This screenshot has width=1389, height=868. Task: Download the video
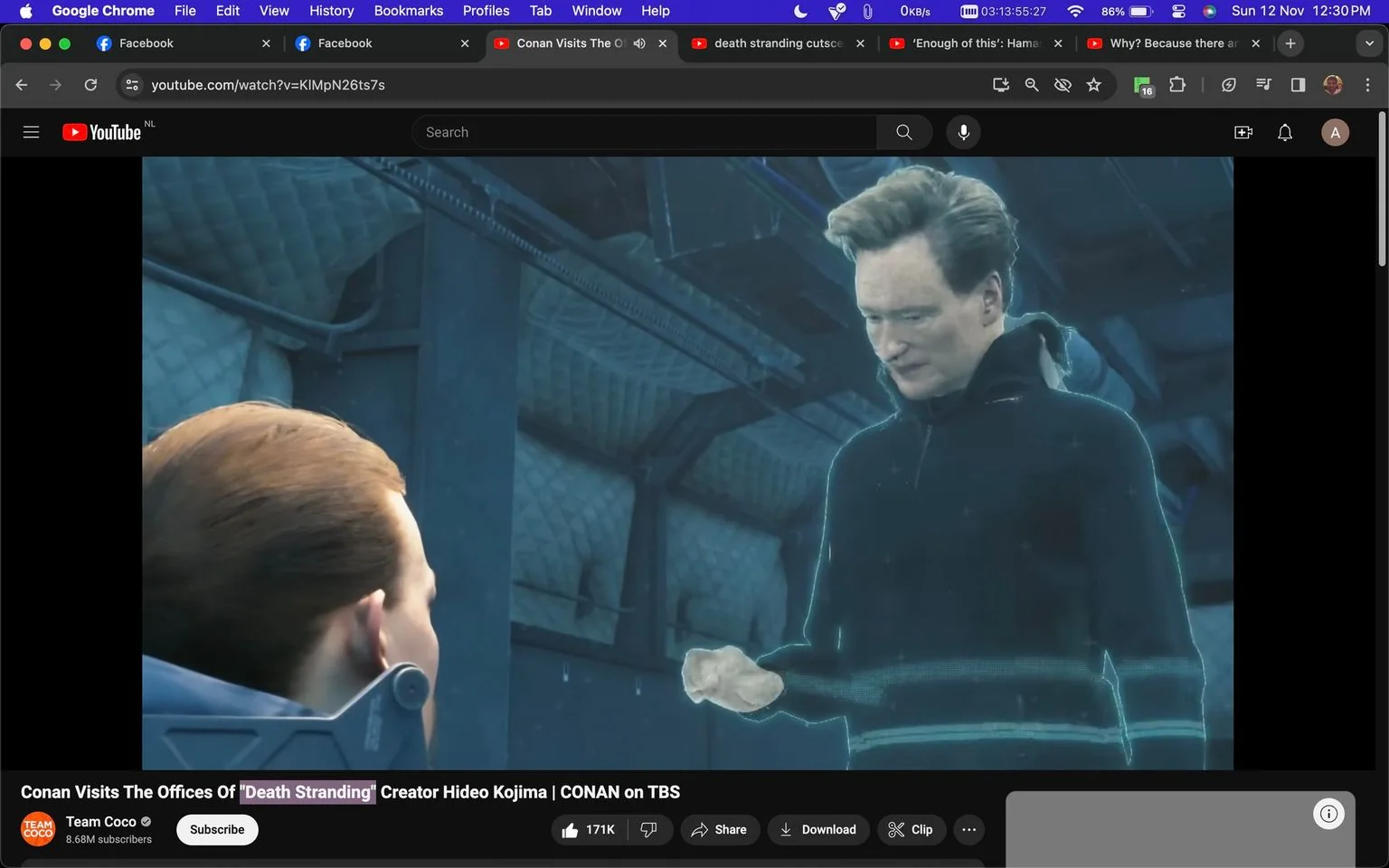click(x=818, y=830)
